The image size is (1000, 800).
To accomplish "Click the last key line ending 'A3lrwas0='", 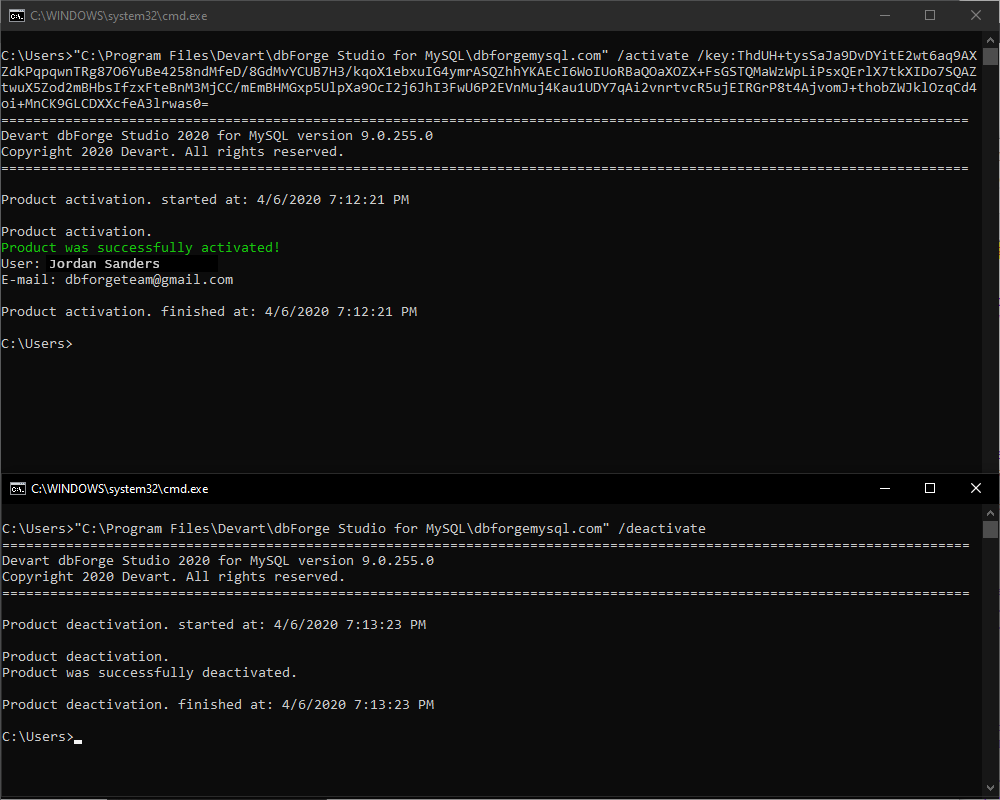I will (105, 103).
